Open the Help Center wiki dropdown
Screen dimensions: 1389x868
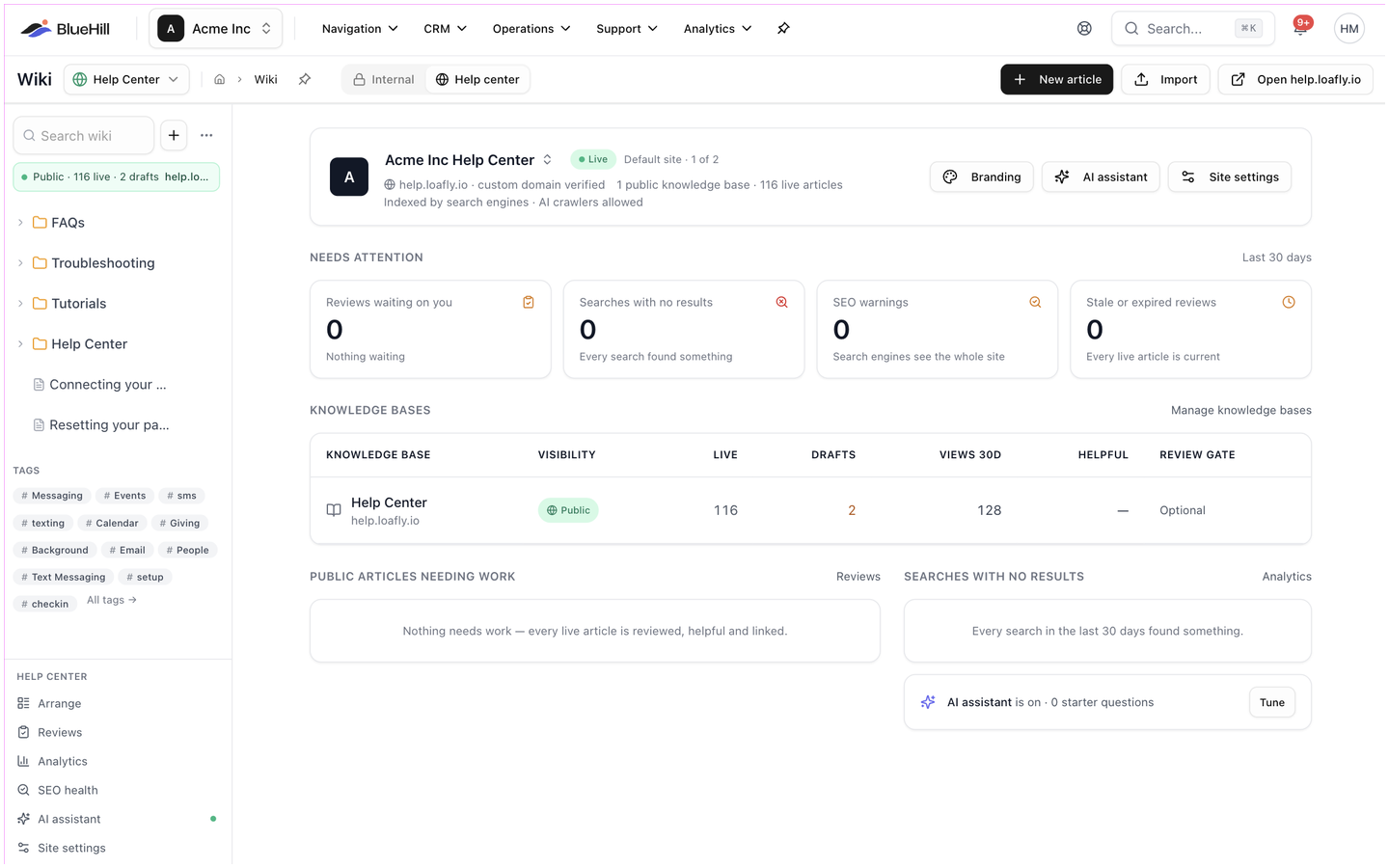coord(126,80)
